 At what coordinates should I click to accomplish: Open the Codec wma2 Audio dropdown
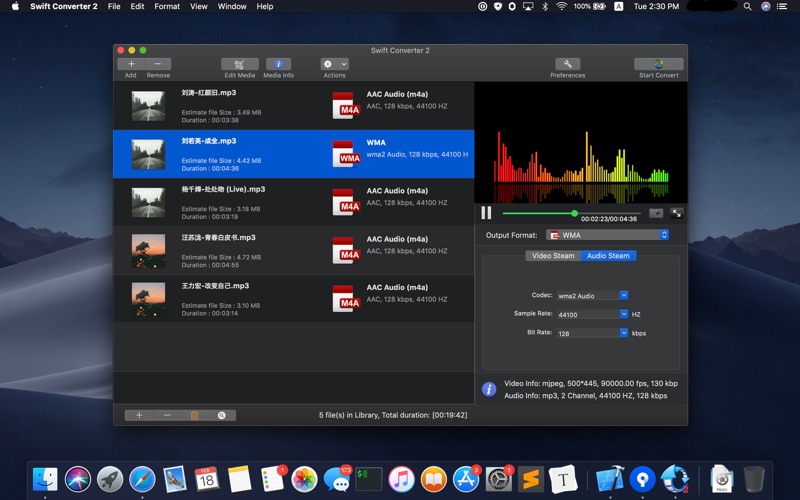coord(593,295)
